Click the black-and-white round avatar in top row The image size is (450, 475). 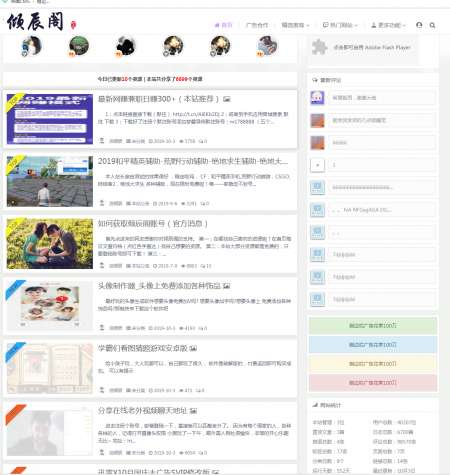point(126,46)
